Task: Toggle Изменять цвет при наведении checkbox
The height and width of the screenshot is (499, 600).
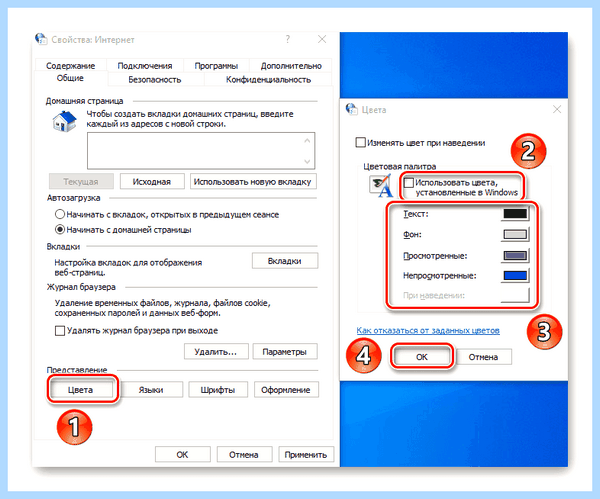Action: coord(360,142)
